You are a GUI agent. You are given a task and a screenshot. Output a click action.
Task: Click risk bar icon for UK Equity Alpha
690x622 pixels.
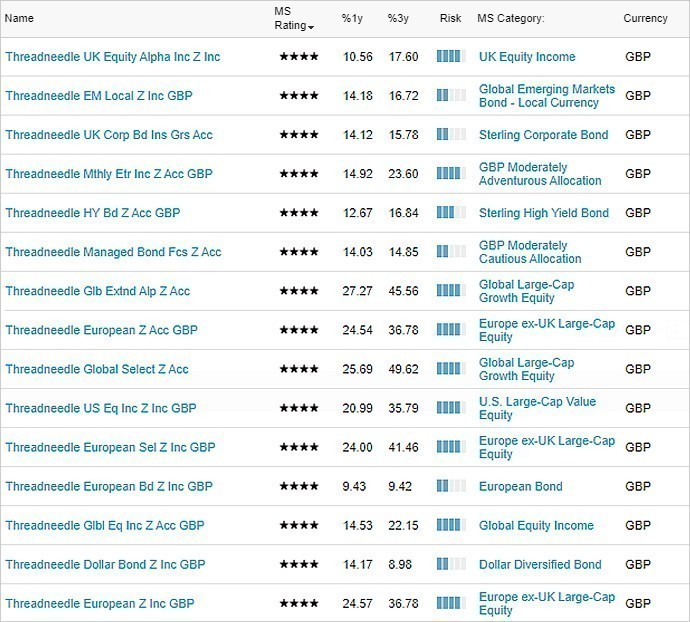[451, 56]
